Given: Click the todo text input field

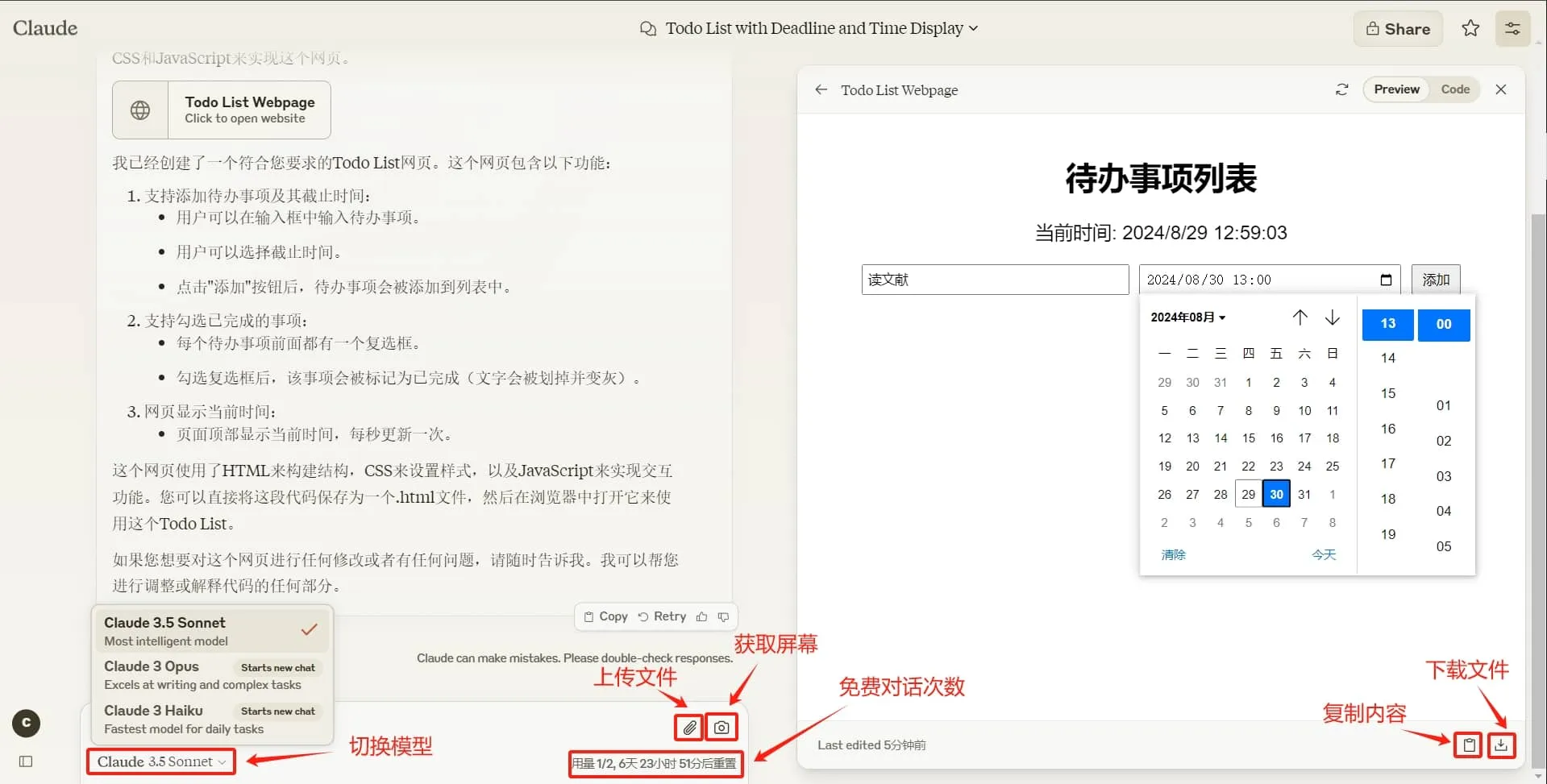Looking at the screenshot, I should 995,280.
